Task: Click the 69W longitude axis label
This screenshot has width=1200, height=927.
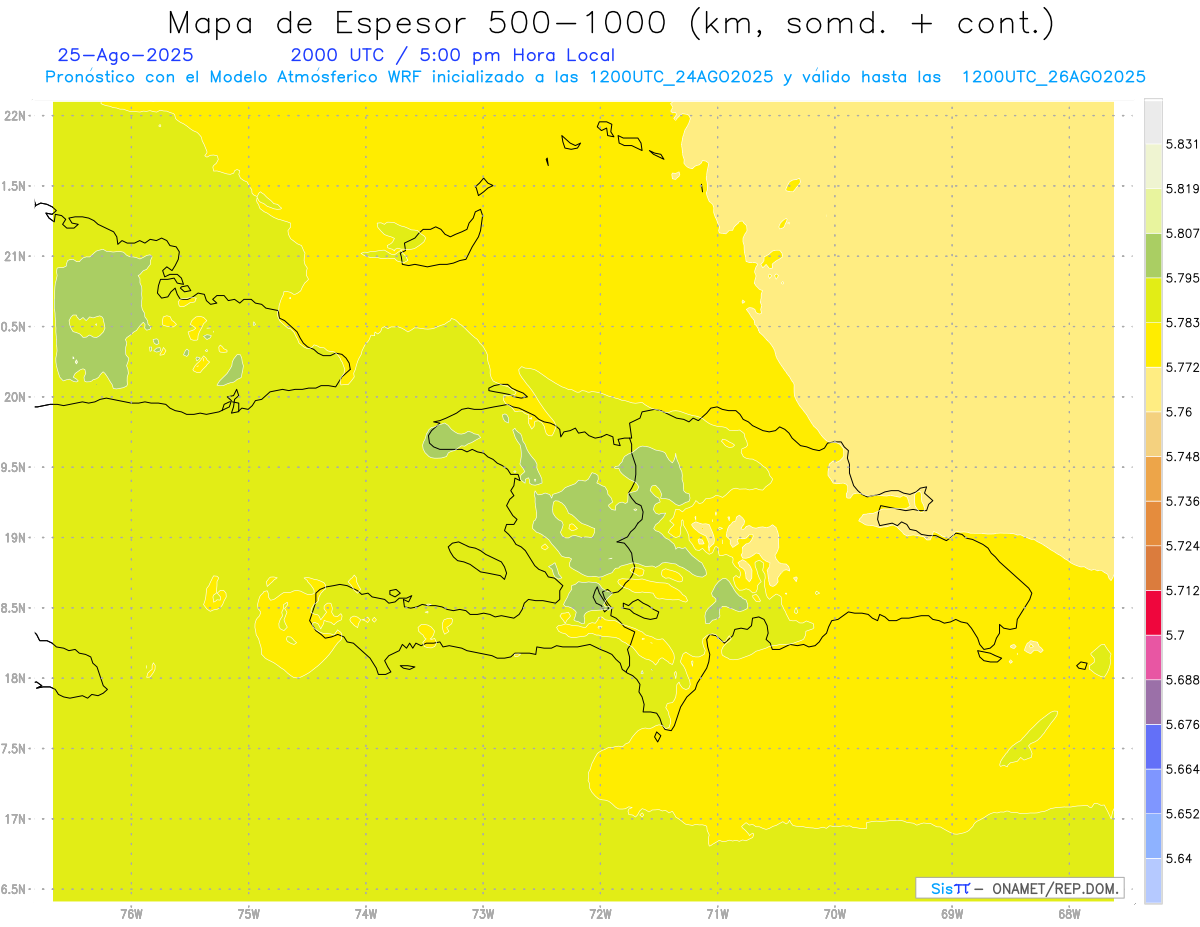Action: tap(952, 913)
